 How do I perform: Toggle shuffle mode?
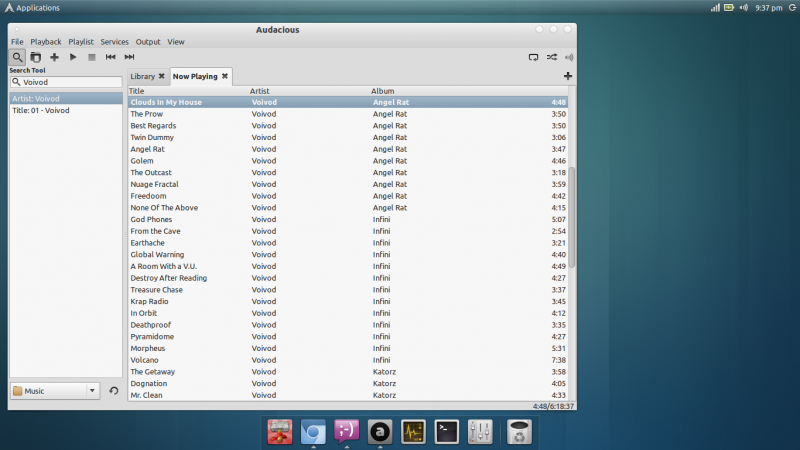(552, 57)
